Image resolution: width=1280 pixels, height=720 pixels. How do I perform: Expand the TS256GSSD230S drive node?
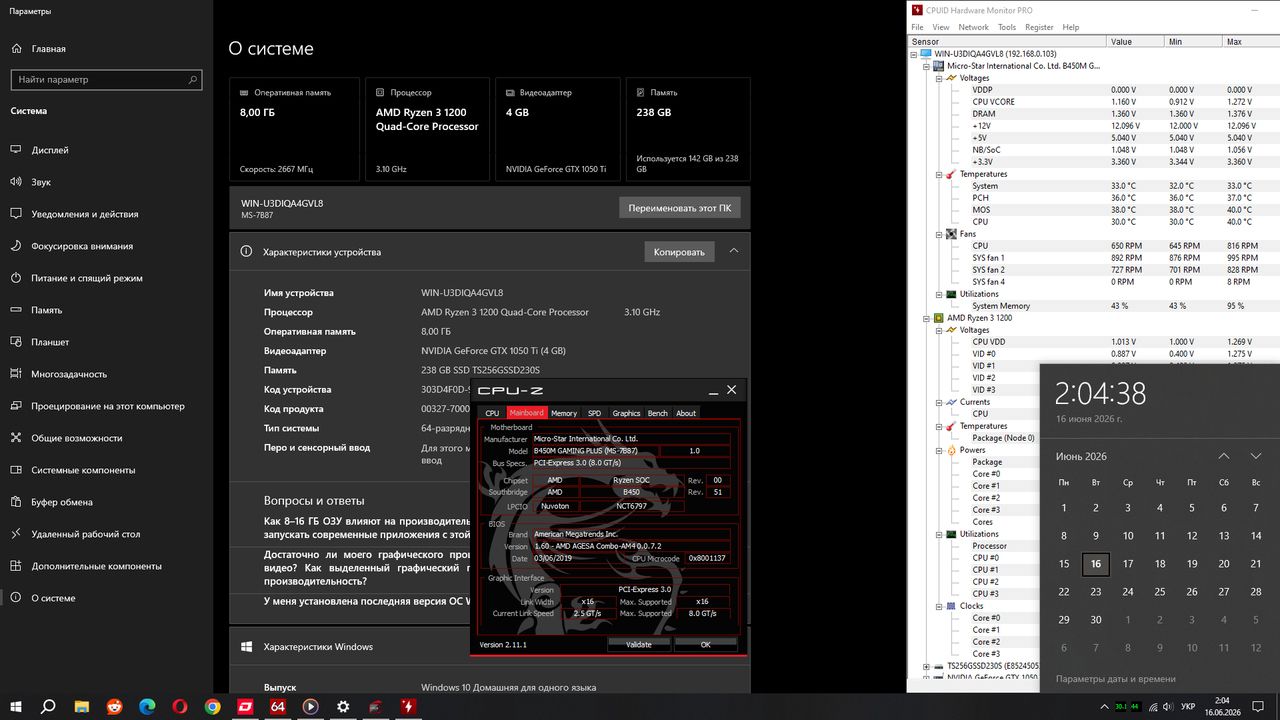(x=927, y=666)
